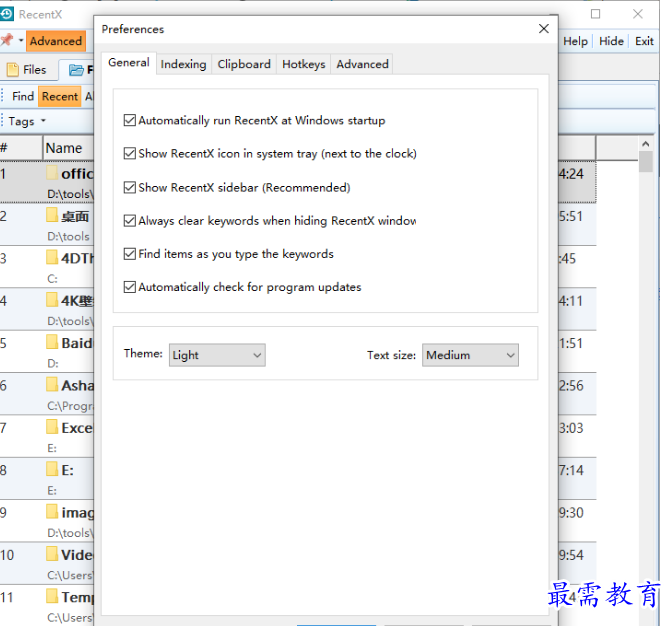
Task: Click folder icon of the Exce row
Action: 52,427
